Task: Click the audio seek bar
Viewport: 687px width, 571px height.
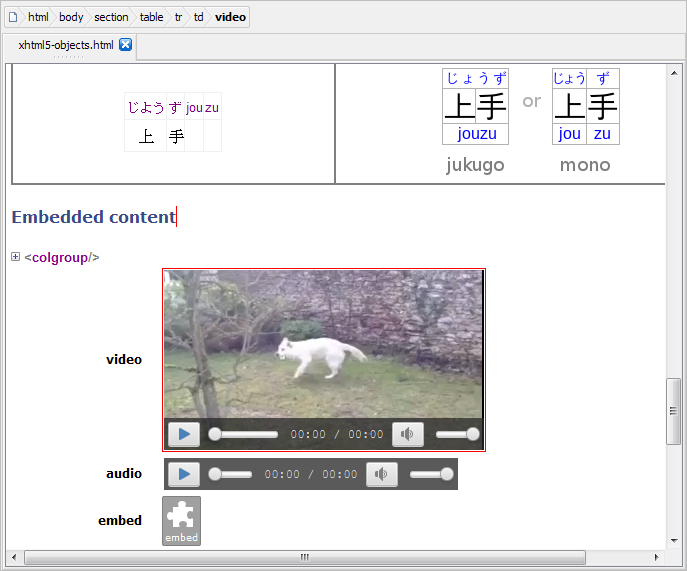Action: point(230,474)
